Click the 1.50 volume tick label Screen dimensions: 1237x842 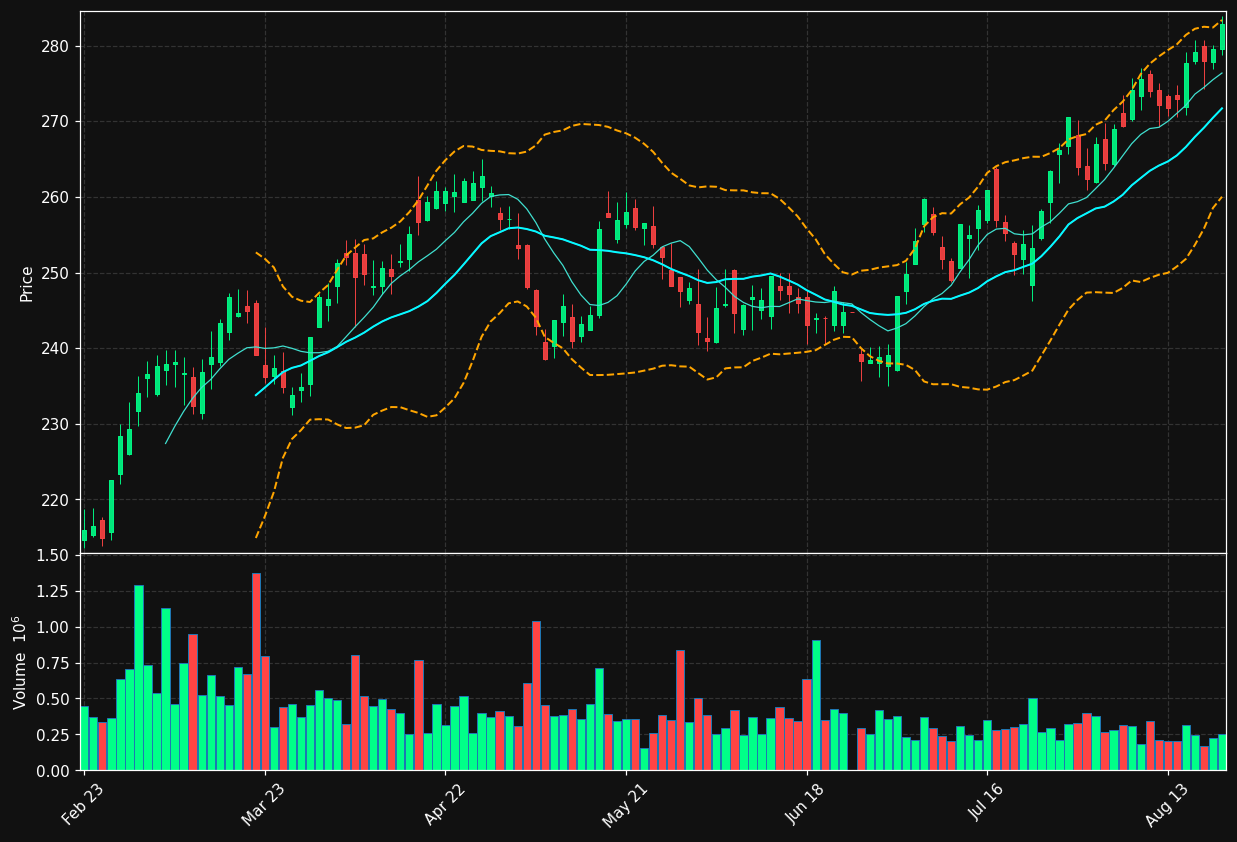pyautogui.click(x=53, y=556)
